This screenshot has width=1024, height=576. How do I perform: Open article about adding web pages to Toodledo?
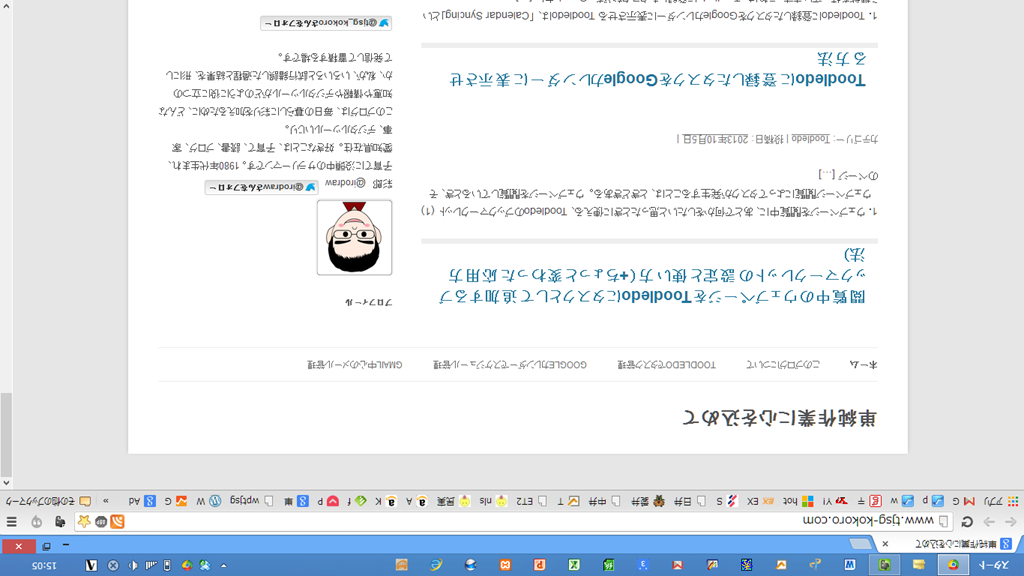pyautogui.click(x=652, y=276)
